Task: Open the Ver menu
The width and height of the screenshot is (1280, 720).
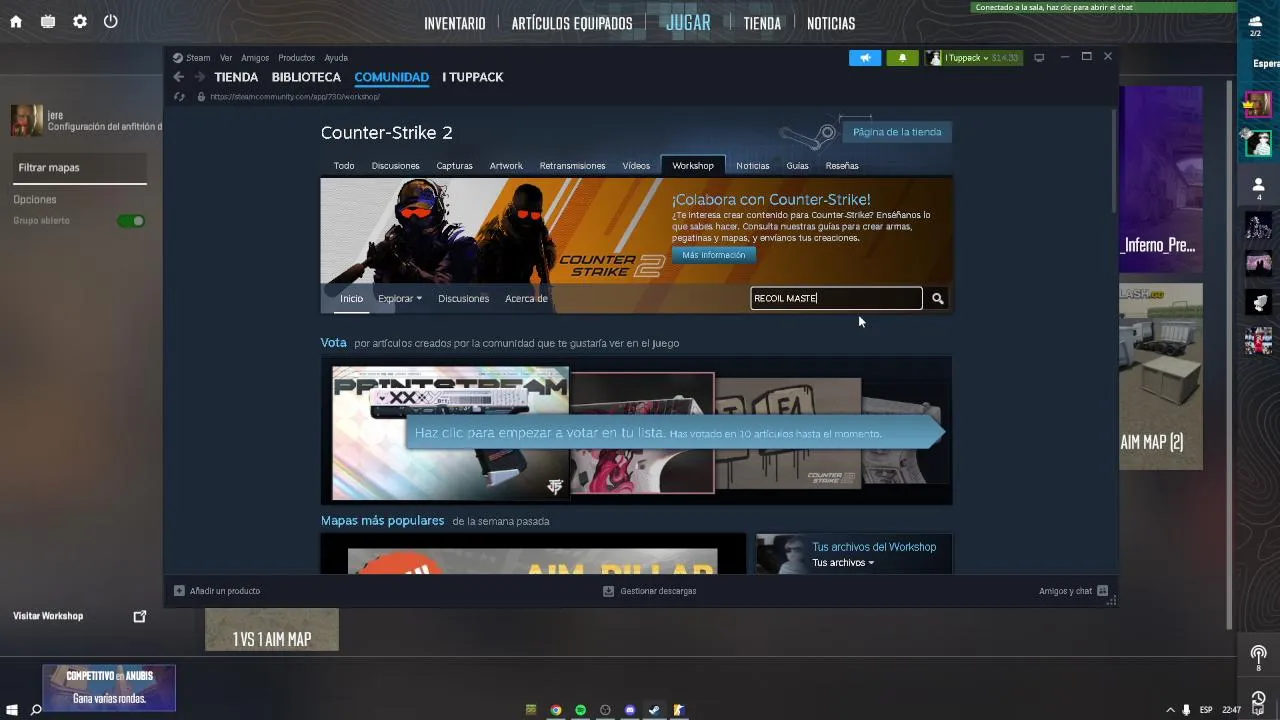Action: tap(226, 58)
